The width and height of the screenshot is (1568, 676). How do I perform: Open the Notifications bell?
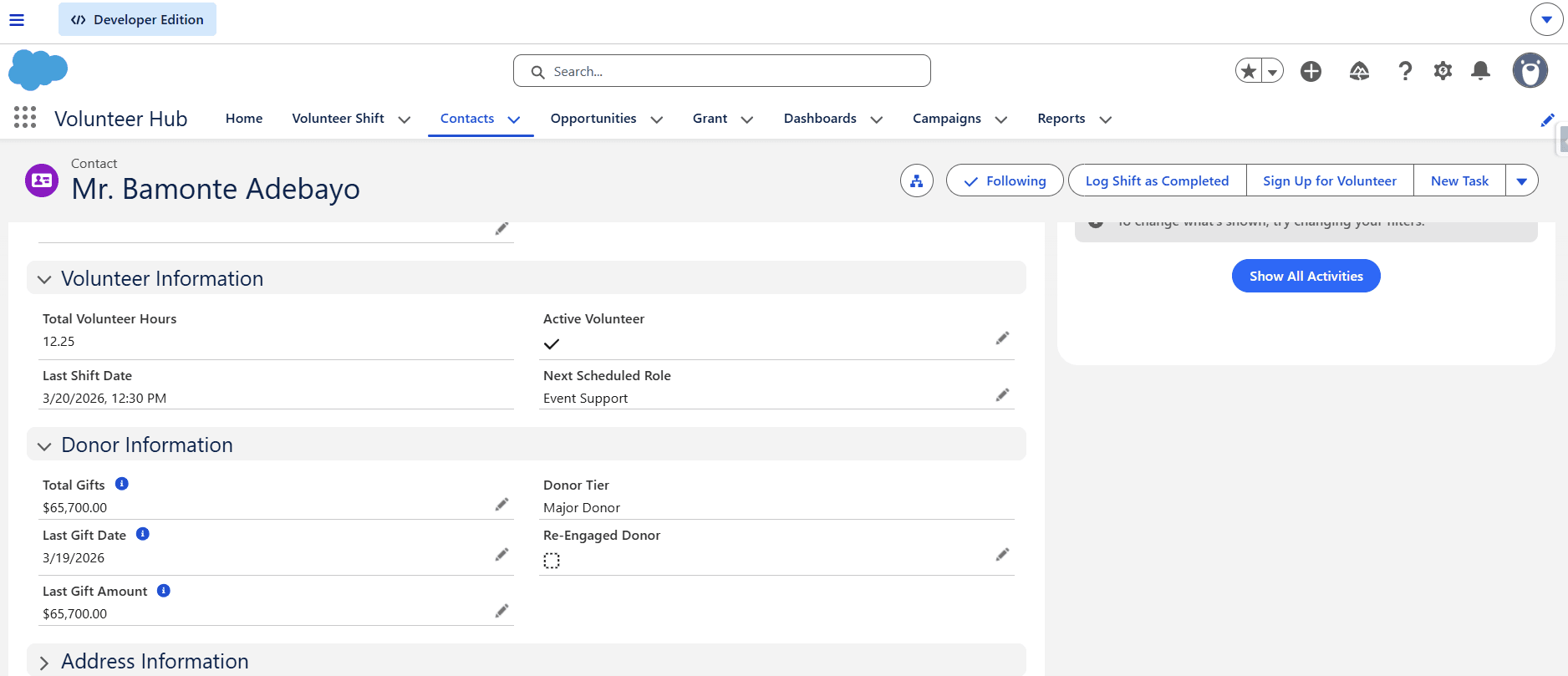(x=1480, y=71)
